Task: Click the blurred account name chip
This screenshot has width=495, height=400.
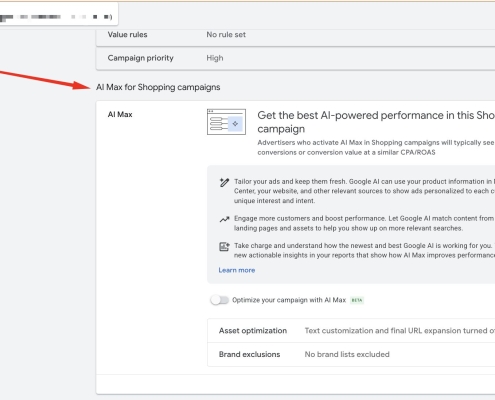Action: click(59, 15)
